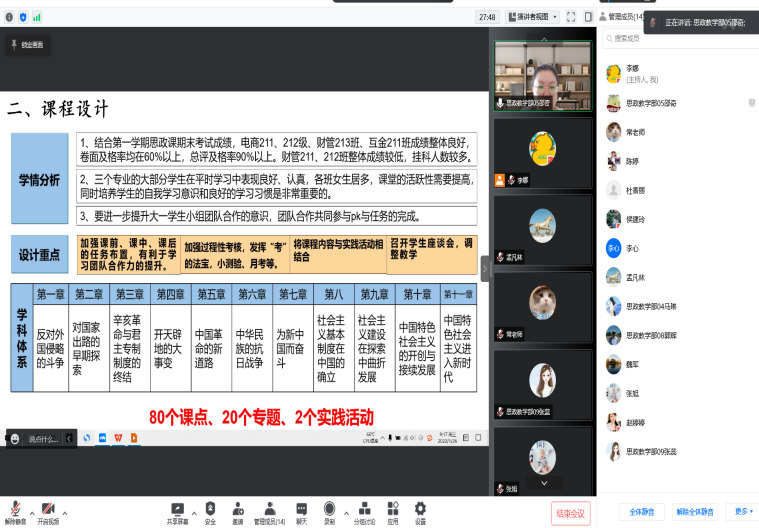
Task: Select member 常老师 in the list
Action: (x=637, y=131)
